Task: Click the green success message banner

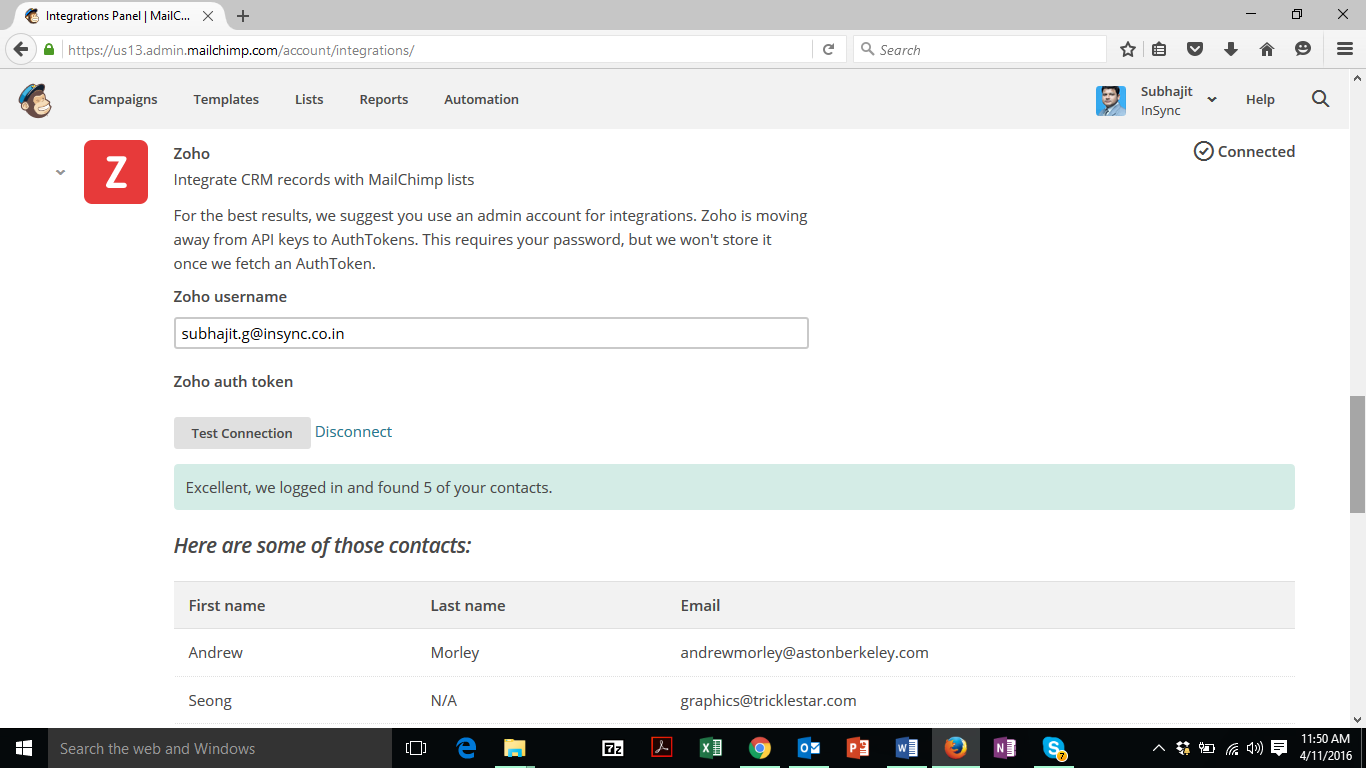Action: pos(734,487)
